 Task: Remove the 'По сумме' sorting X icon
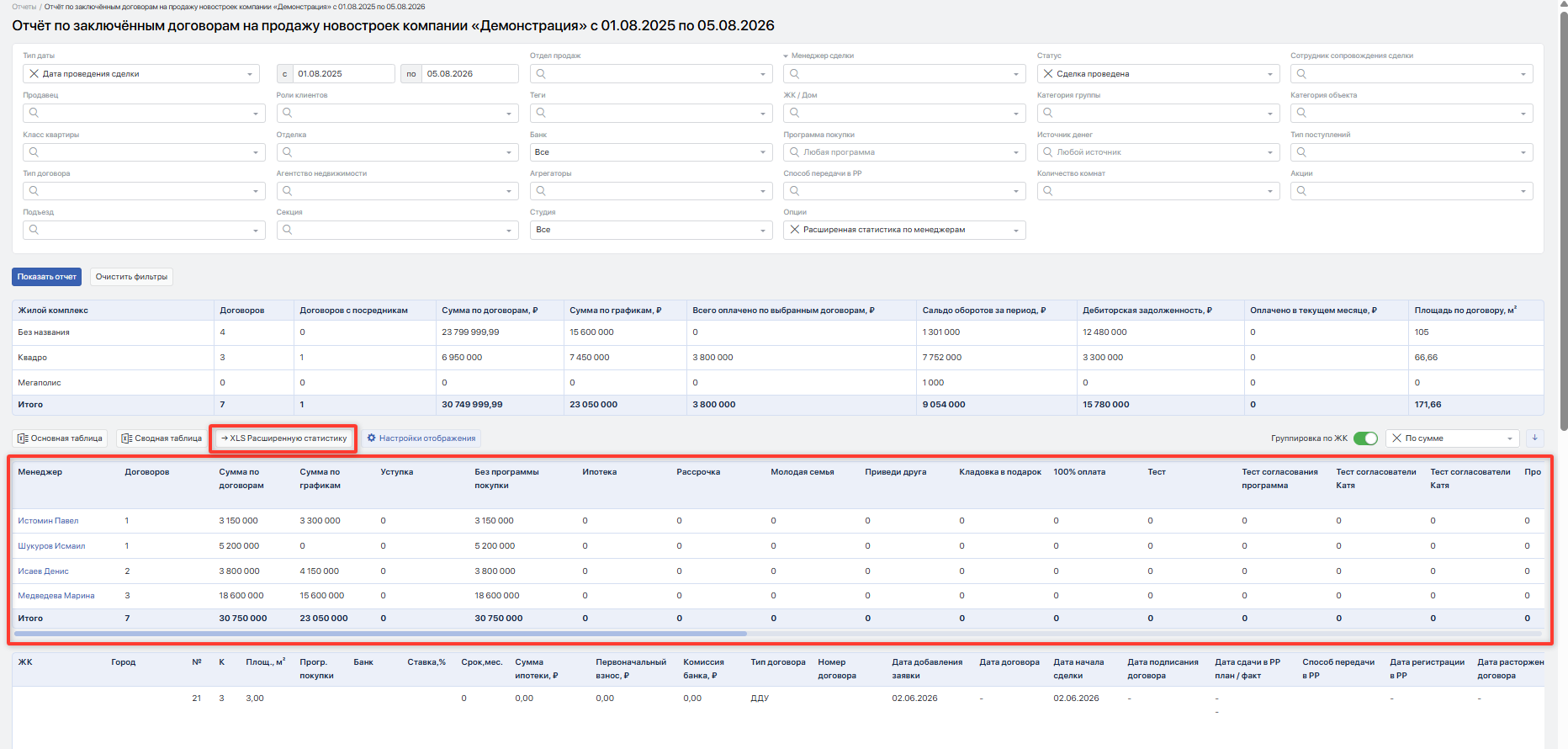coord(1396,438)
